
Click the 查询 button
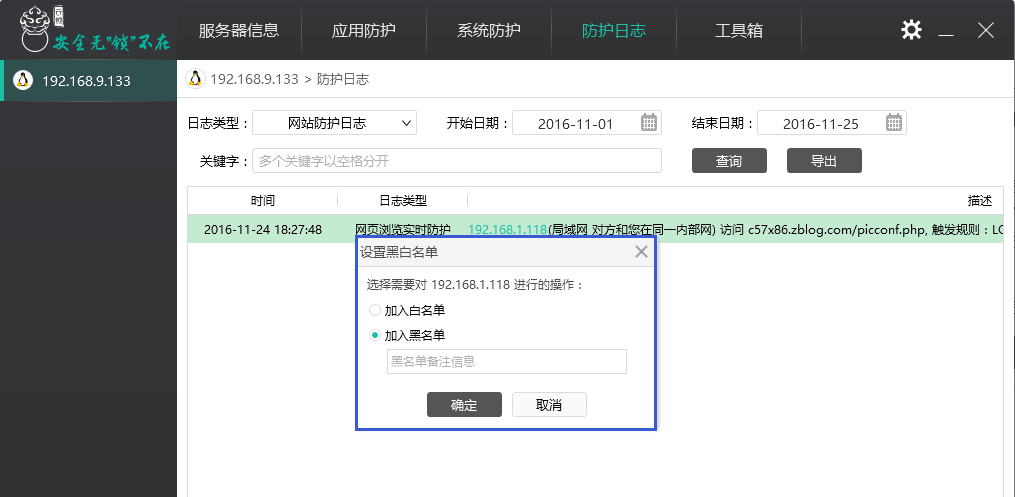click(729, 160)
